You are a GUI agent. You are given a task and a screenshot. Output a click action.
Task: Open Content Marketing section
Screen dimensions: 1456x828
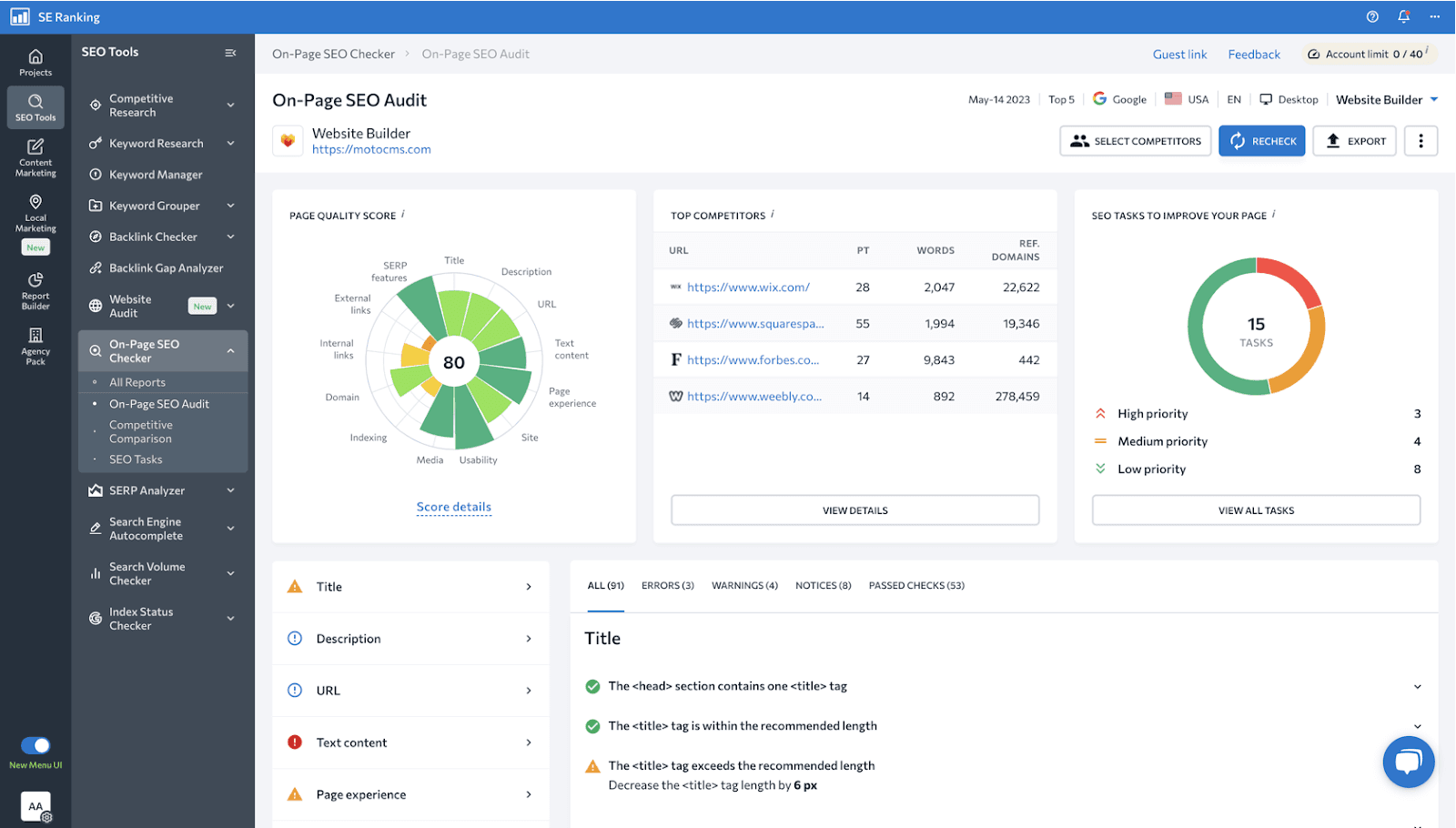(x=35, y=157)
